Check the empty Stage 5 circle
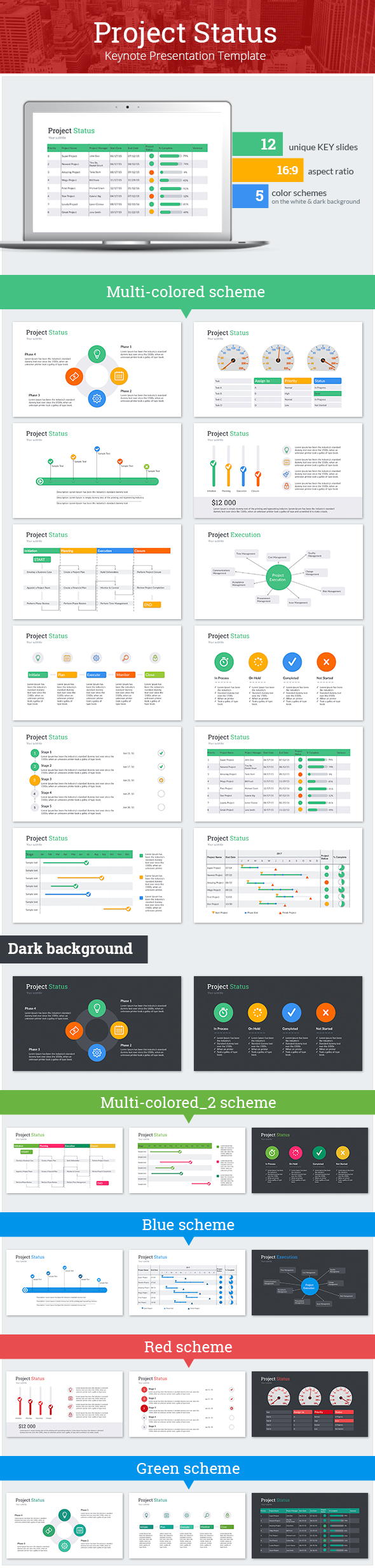 click(161, 807)
